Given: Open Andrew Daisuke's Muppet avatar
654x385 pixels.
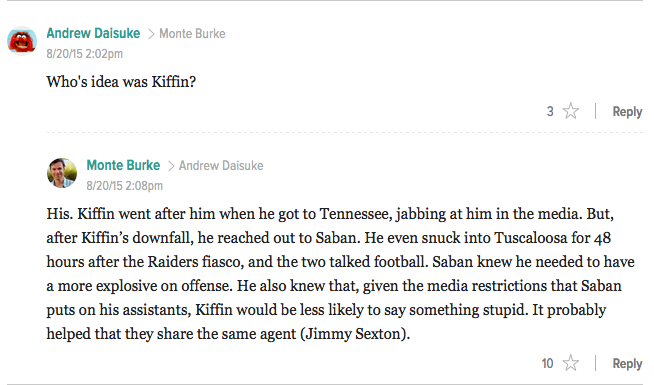Looking at the screenshot, I should pyautogui.click(x=22, y=41).
